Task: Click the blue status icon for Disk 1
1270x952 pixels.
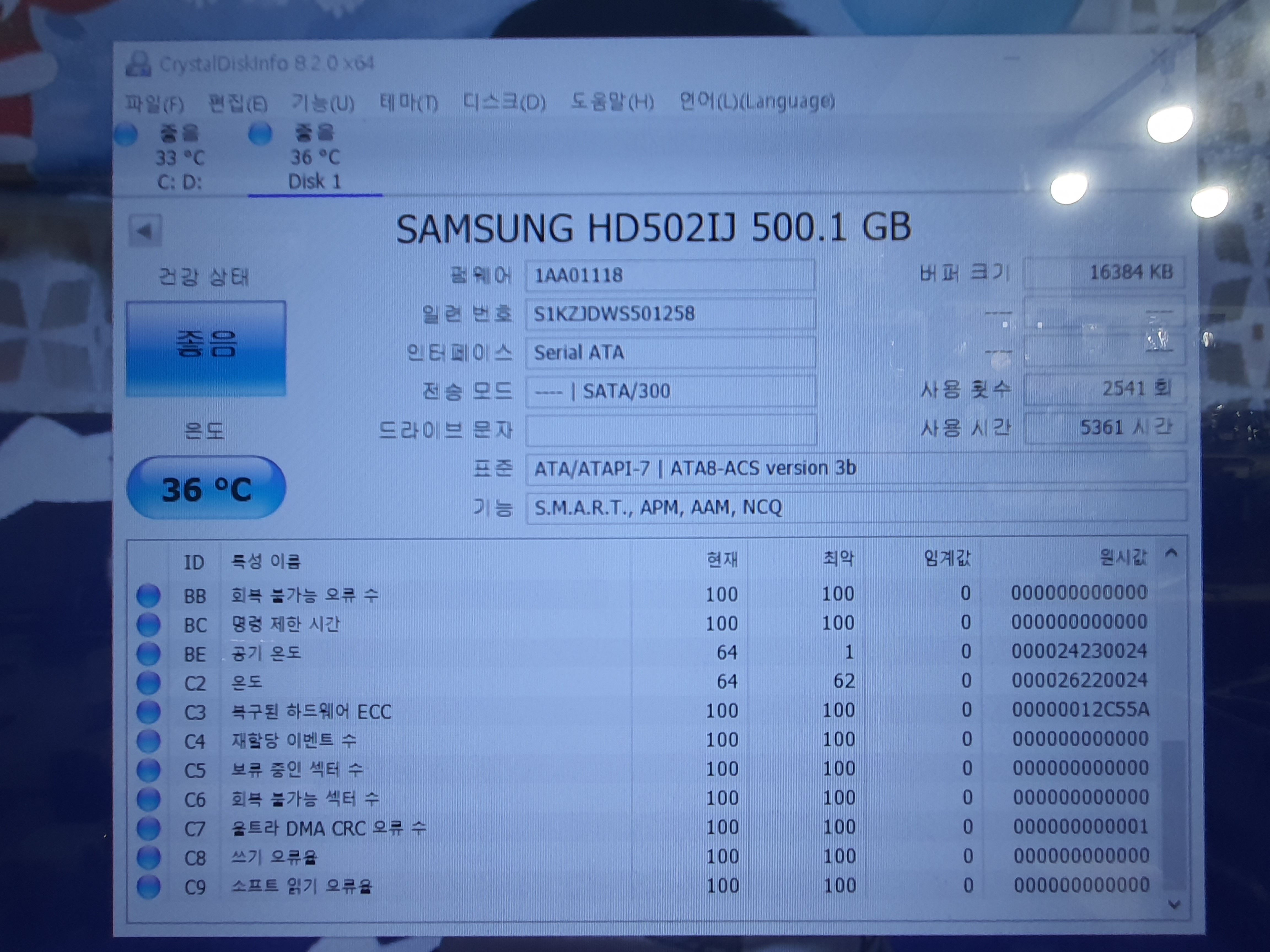Action: [260, 134]
